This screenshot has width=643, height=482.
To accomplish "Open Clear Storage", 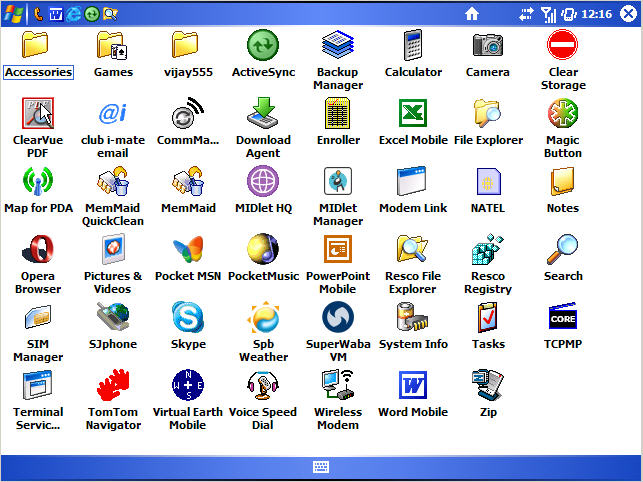I will pyautogui.click(x=563, y=60).
